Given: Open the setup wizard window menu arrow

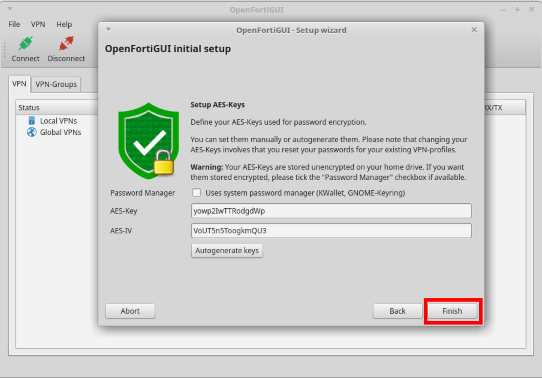Looking at the screenshot, I should (109, 29).
